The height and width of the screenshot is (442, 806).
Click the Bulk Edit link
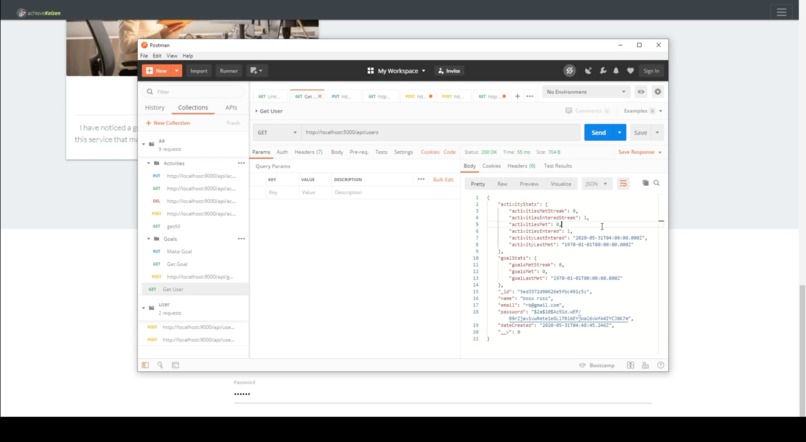click(x=443, y=179)
